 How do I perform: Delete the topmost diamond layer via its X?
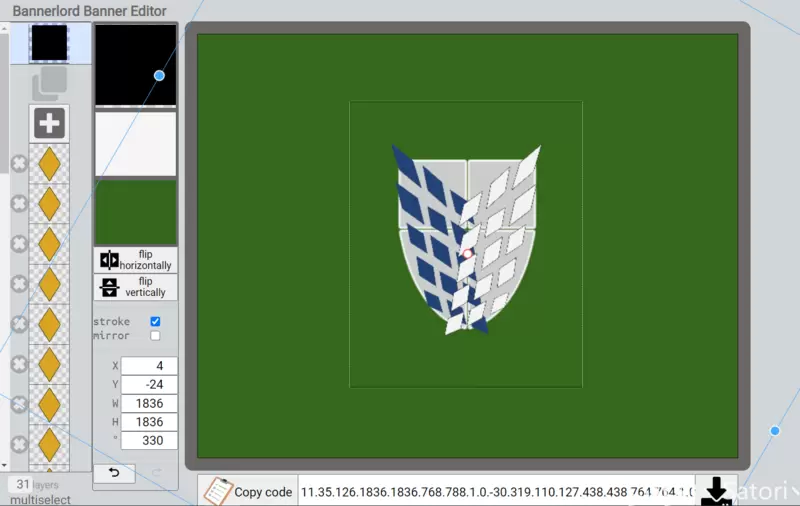pos(19,164)
